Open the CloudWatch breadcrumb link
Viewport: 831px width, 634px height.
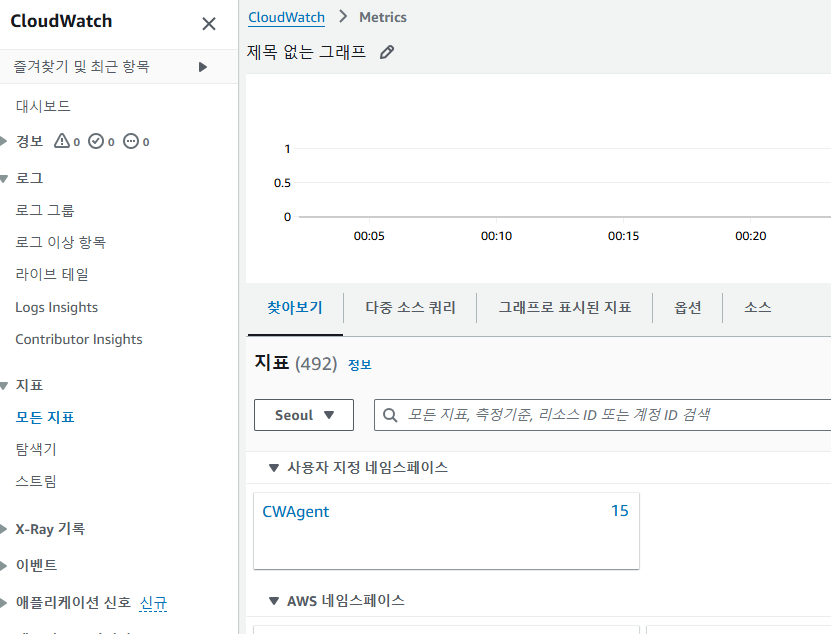[286, 17]
